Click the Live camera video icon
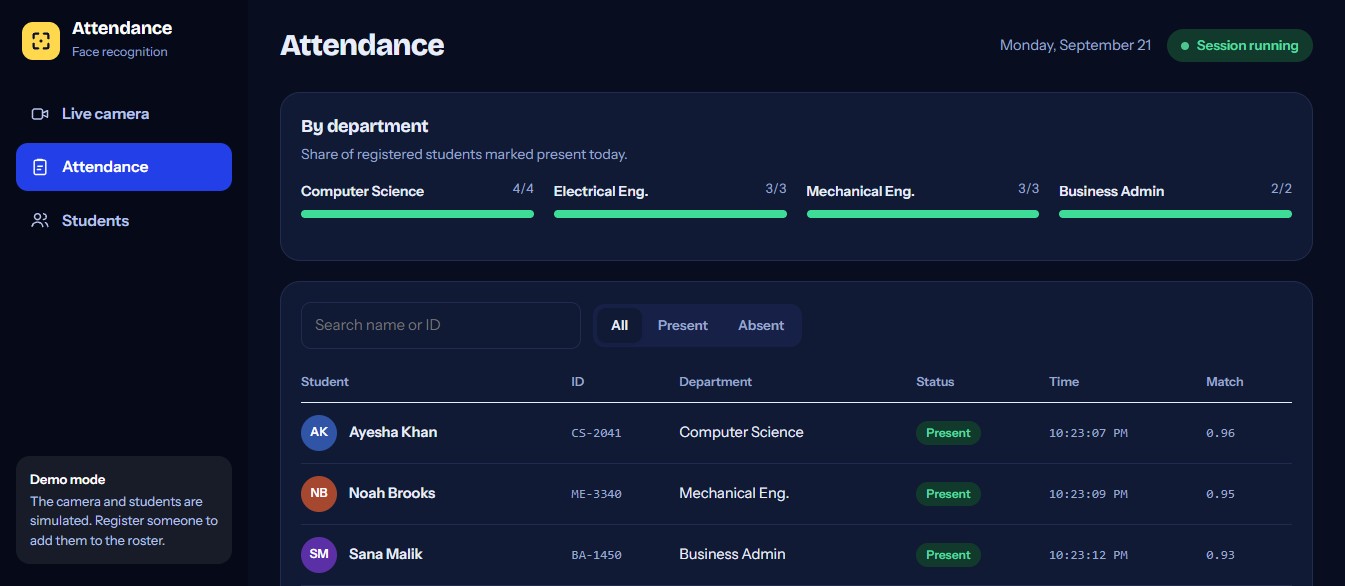The width and height of the screenshot is (1345, 586). point(40,114)
